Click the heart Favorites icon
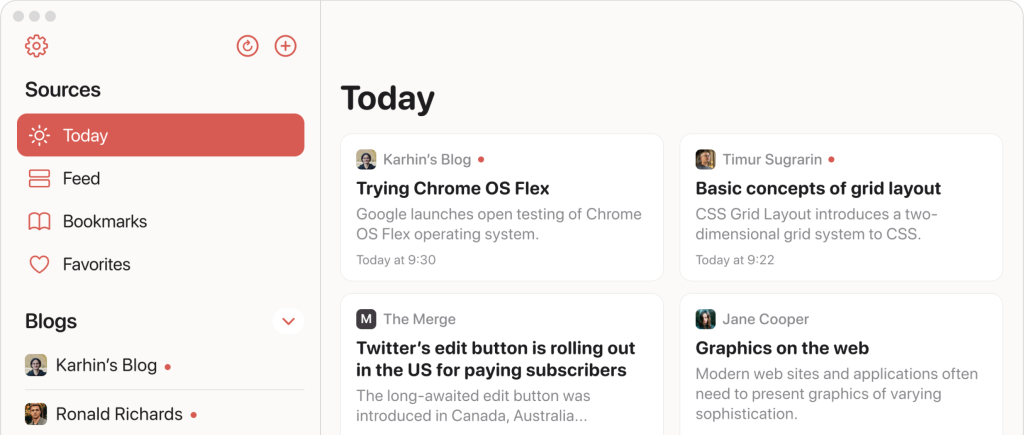This screenshot has height=435, width=1024. click(39, 265)
